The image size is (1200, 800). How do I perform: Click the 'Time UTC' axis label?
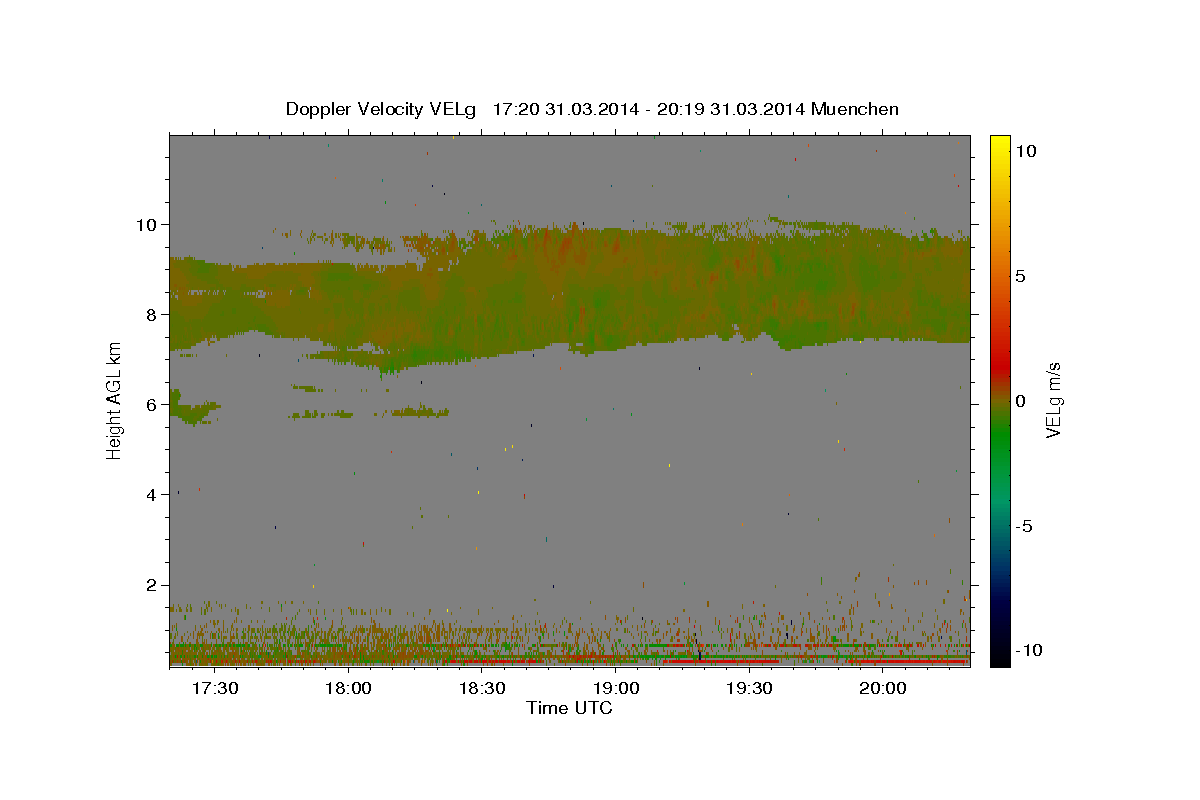coord(569,708)
